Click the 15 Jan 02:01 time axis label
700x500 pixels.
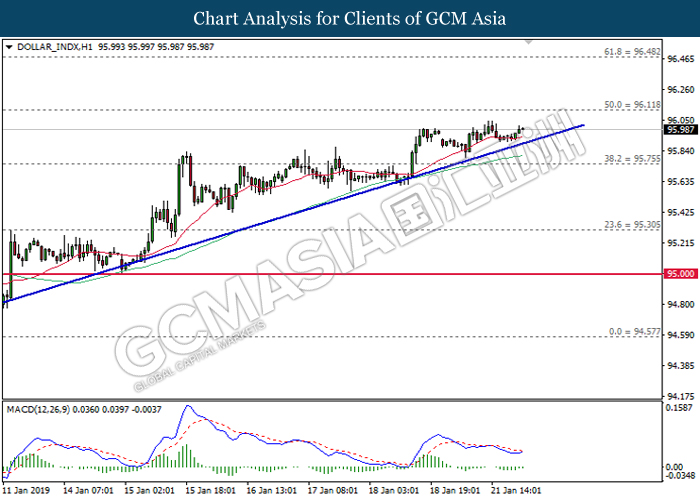click(x=150, y=491)
